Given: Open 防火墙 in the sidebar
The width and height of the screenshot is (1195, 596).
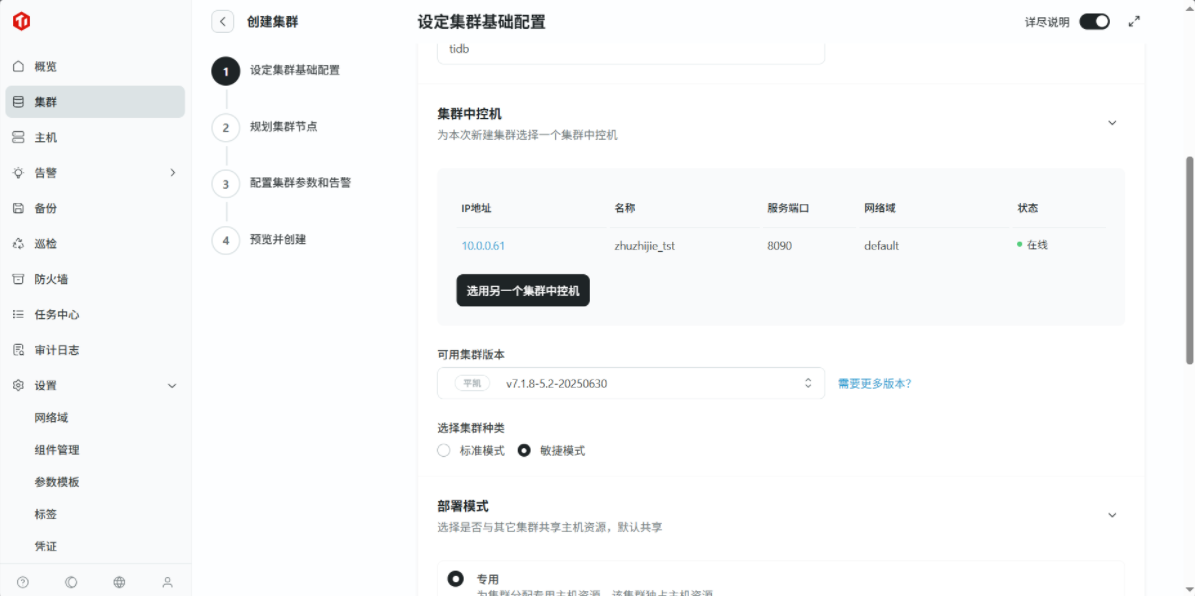Looking at the screenshot, I should coord(51,279).
